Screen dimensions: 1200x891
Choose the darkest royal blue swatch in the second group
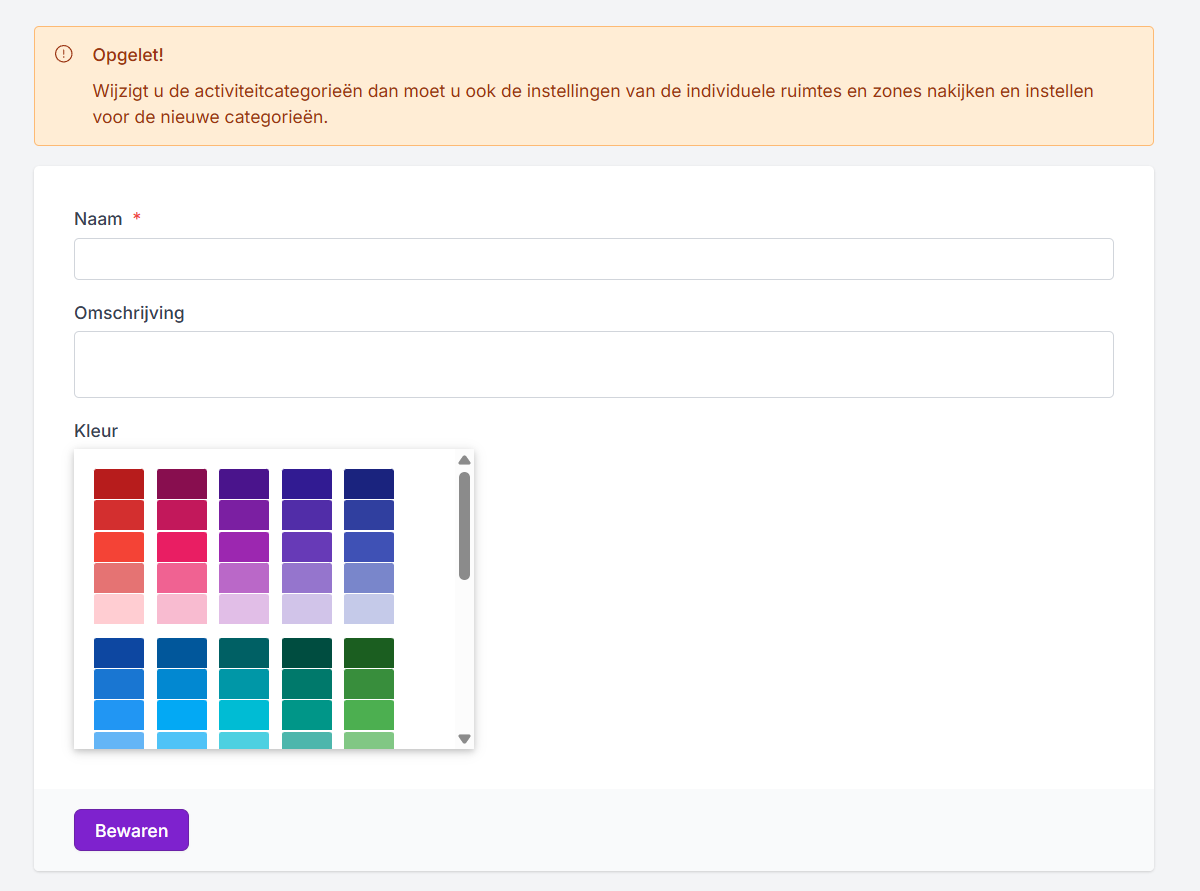119,653
